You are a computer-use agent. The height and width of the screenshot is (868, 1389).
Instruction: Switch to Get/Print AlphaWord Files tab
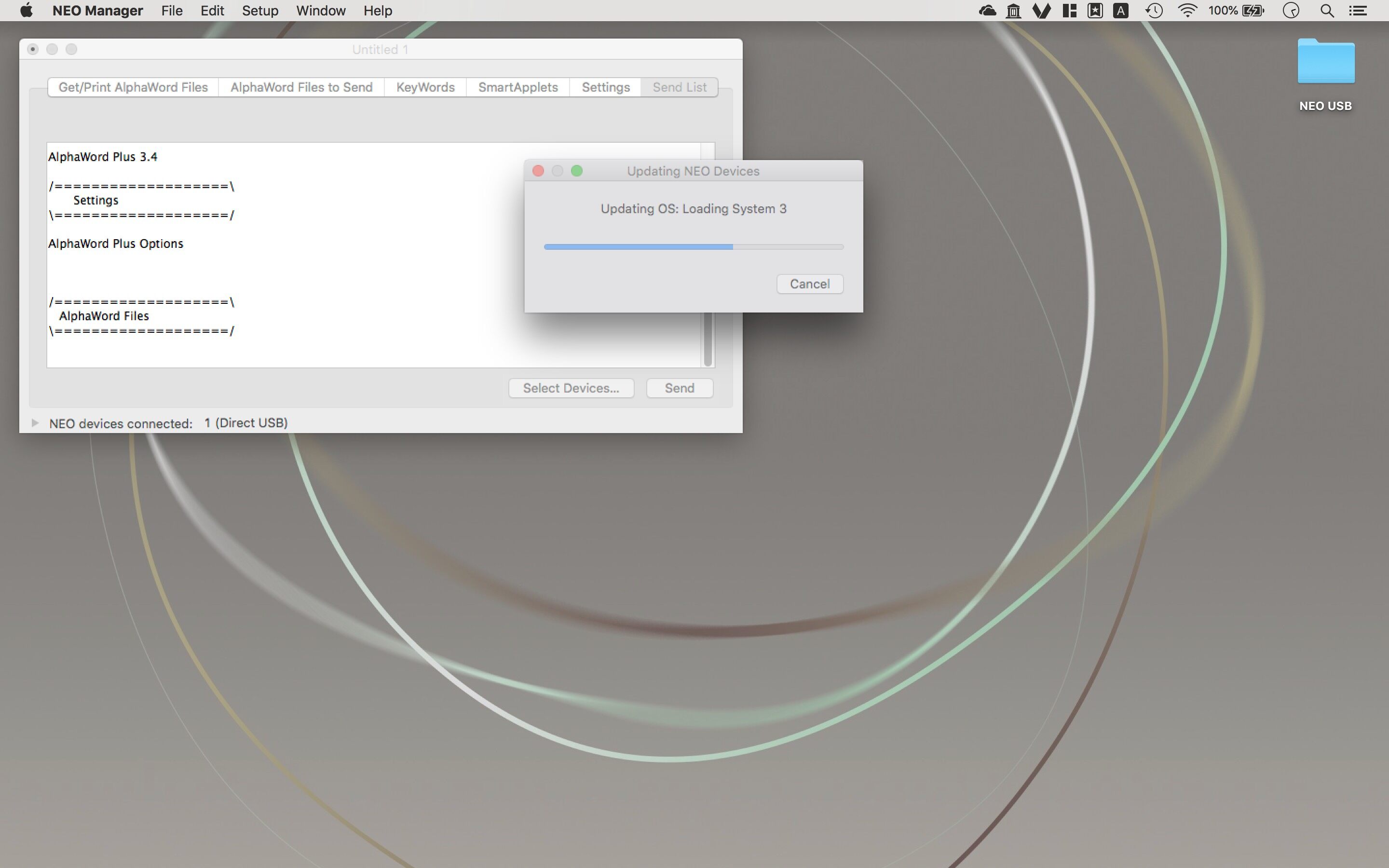[133, 87]
